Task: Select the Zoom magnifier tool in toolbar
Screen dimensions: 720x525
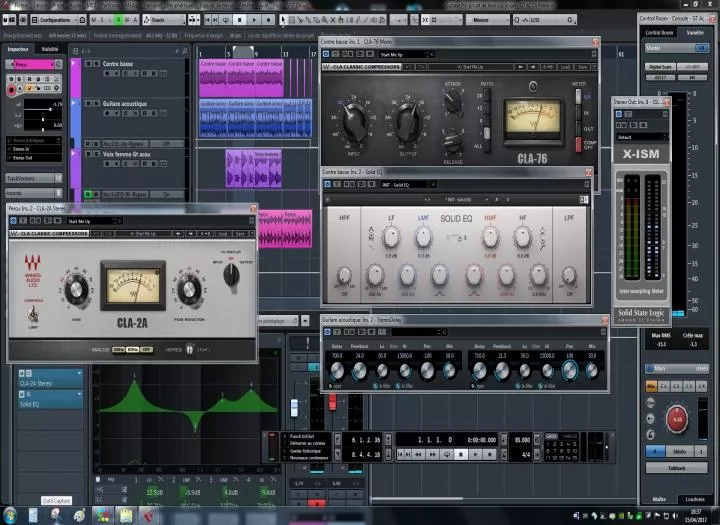Action: 325,20
